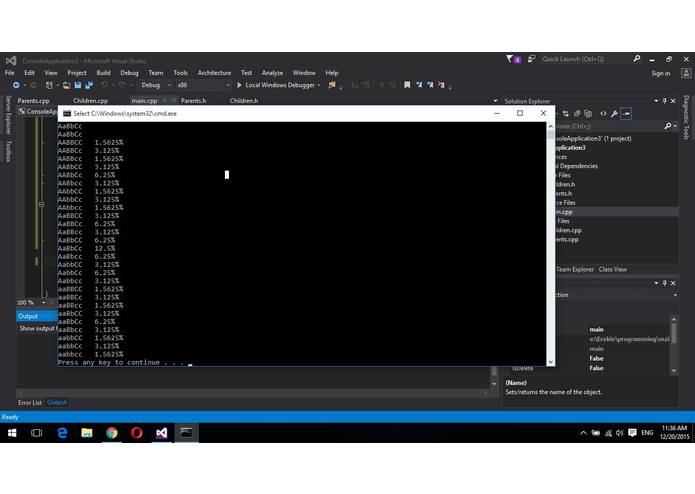Open Properties panel window options dropdown arrow
Viewport: 695px width, 494px height.
click(656, 283)
